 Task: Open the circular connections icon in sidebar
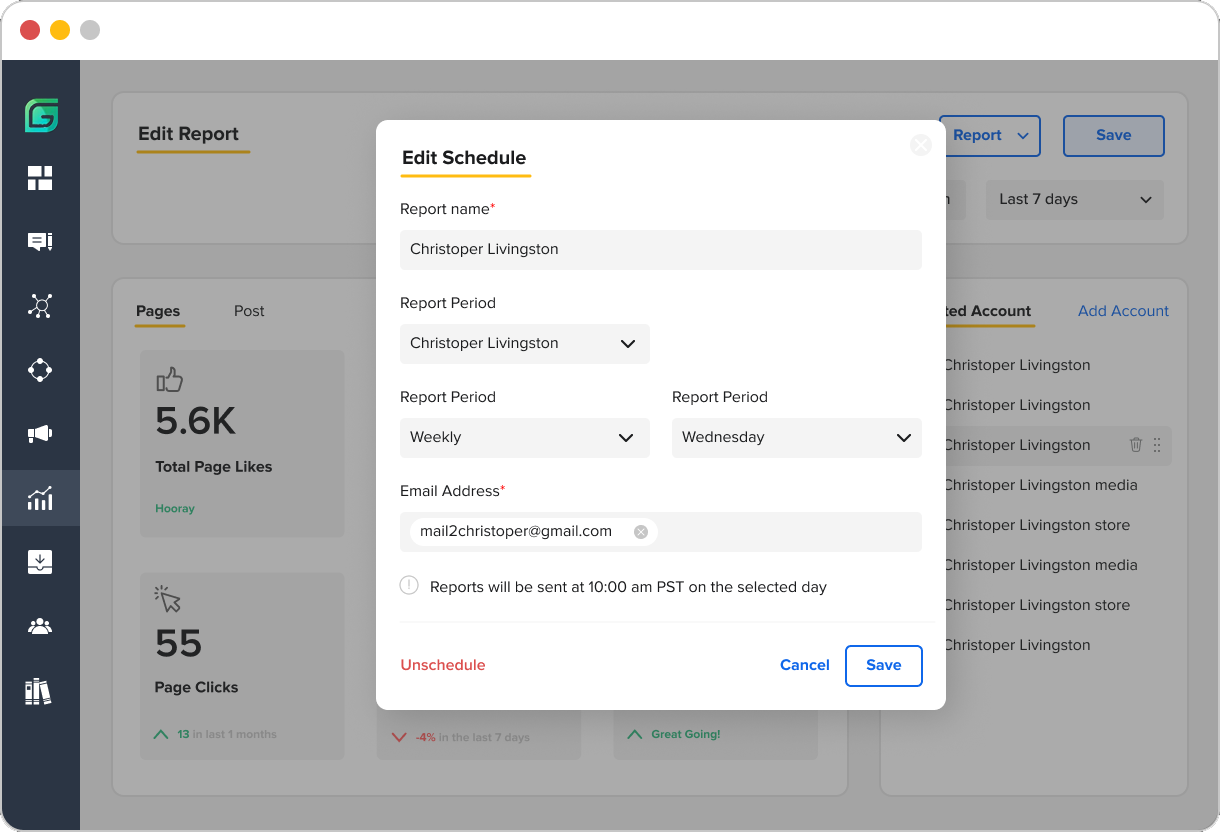[x=40, y=370]
